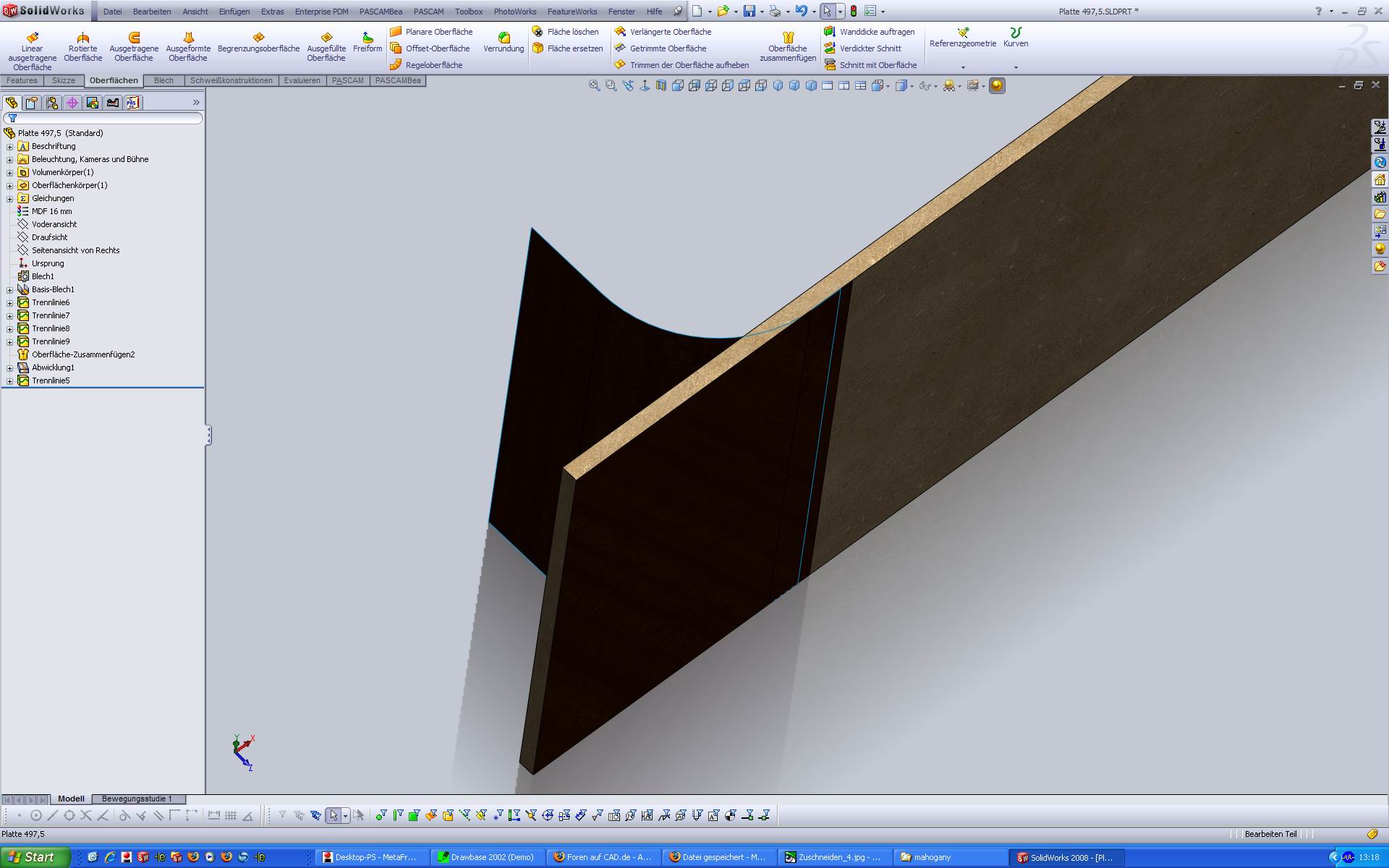
Task: Click the Begrenzungsoberfläche tool
Action: 258,42
